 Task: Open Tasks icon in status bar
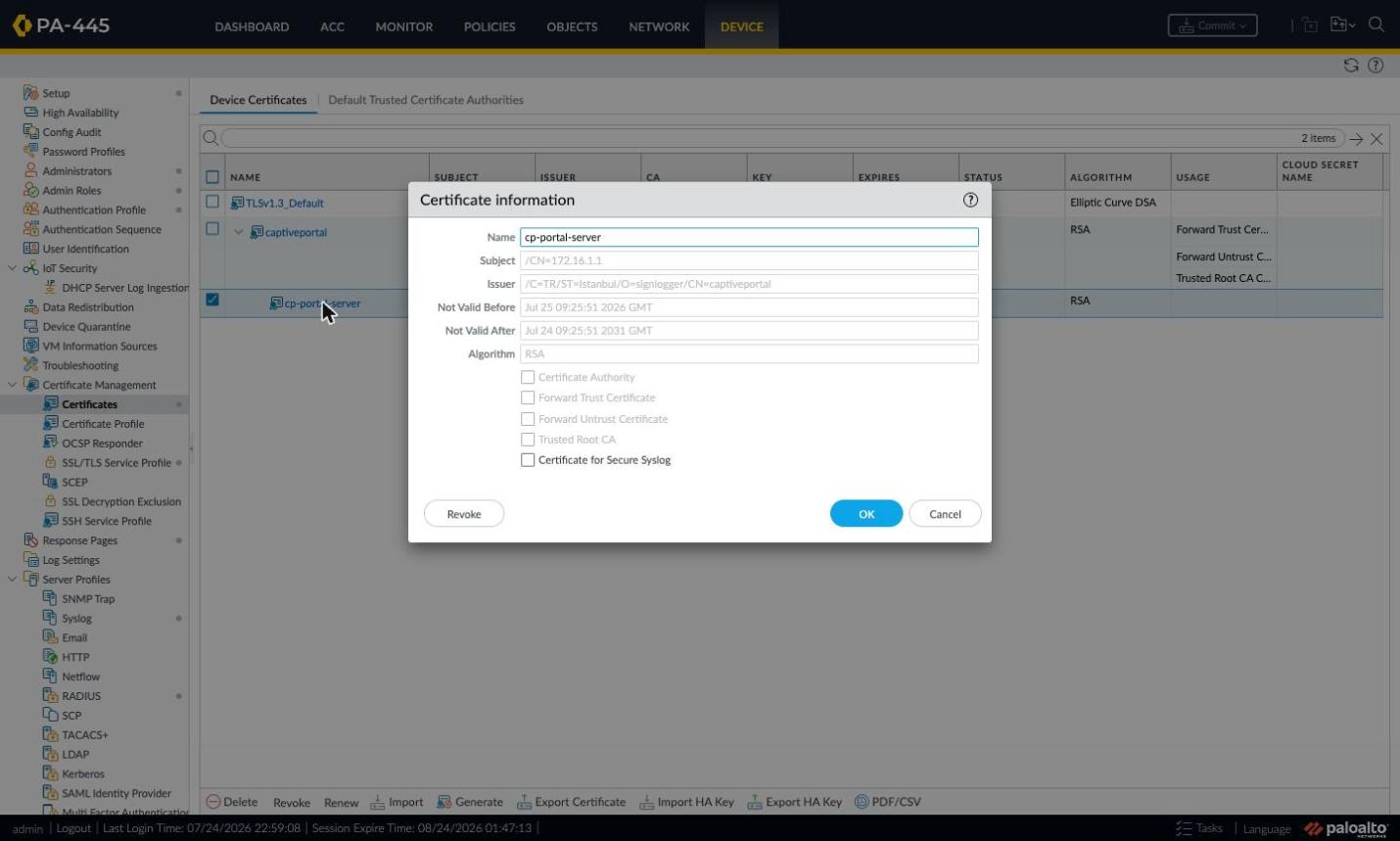tap(1184, 828)
